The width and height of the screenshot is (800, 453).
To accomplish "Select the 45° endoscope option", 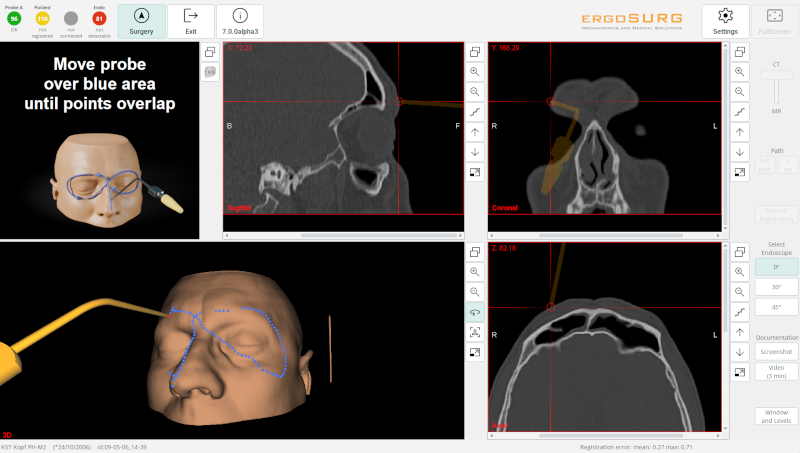I will click(x=776, y=307).
